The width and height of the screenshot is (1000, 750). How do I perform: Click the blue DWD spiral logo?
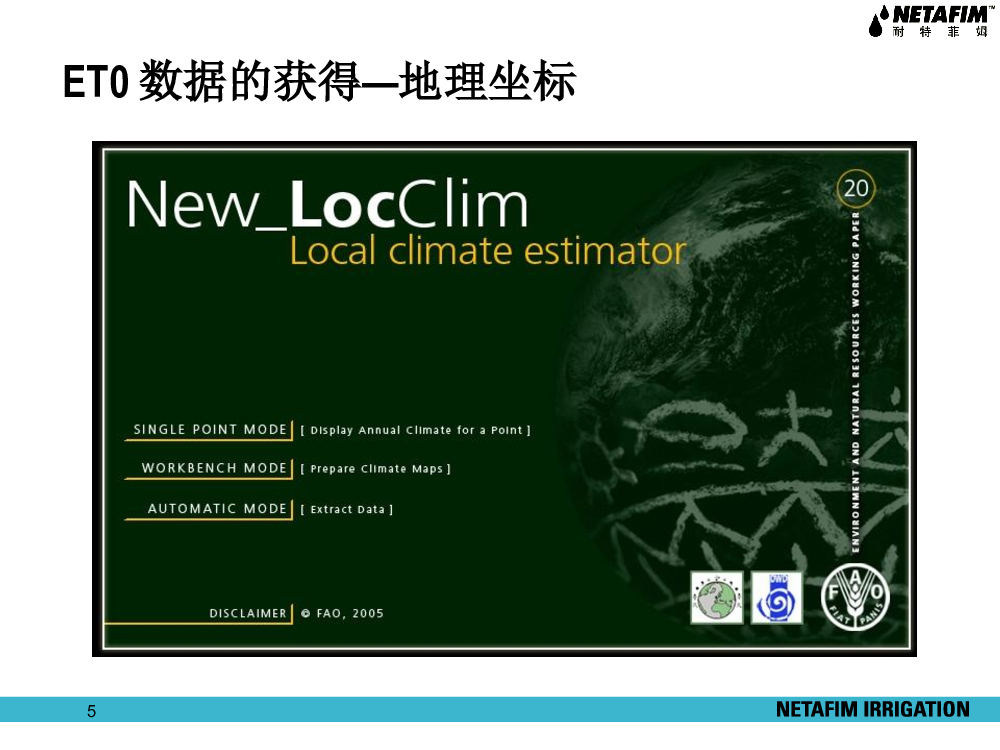(x=776, y=597)
